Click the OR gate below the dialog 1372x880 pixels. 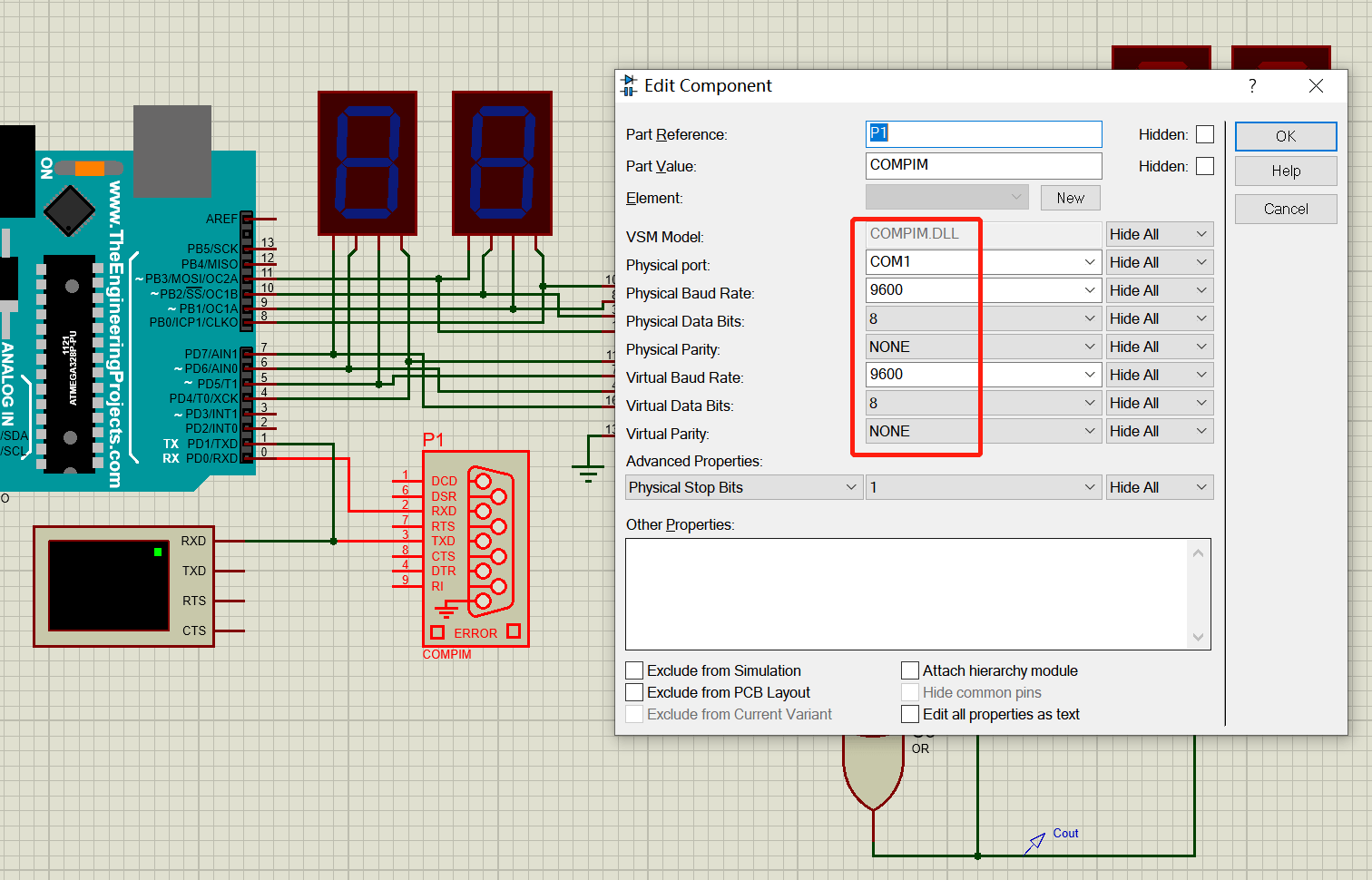[x=873, y=771]
